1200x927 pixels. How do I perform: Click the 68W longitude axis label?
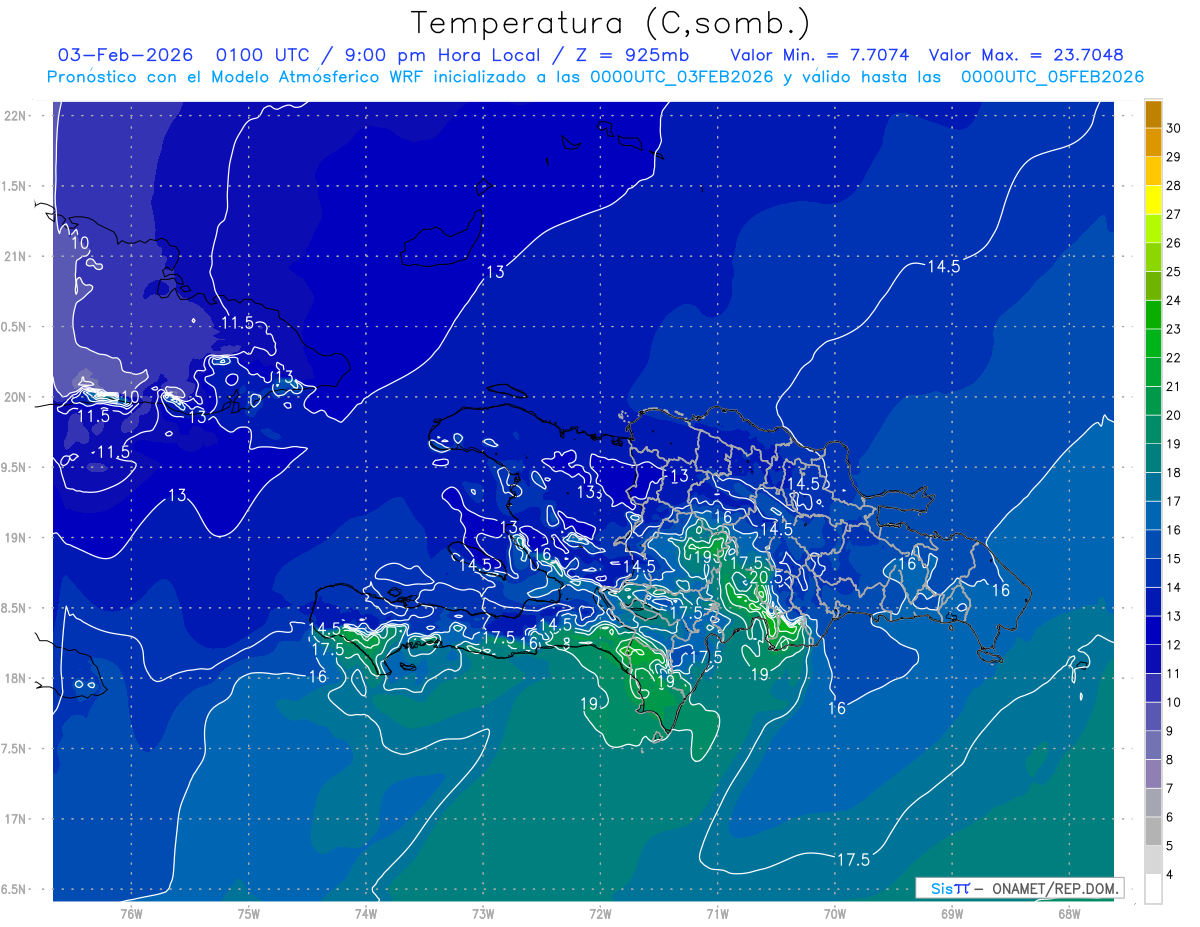click(x=1069, y=913)
